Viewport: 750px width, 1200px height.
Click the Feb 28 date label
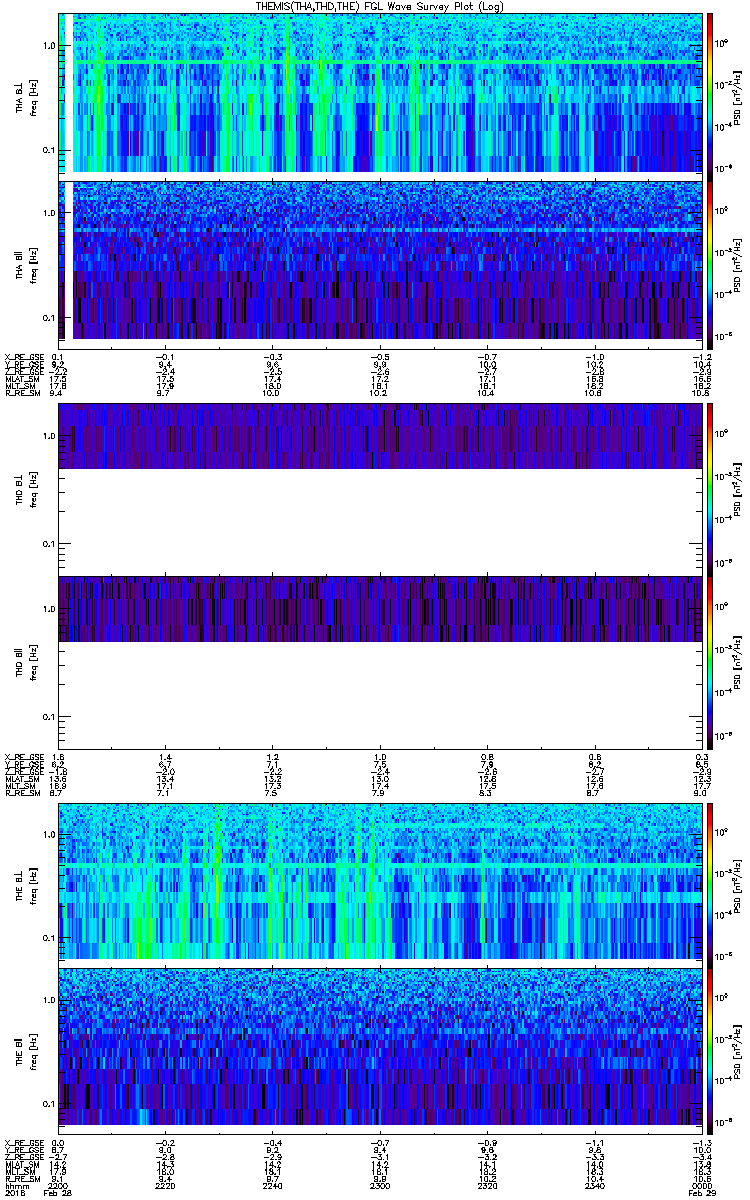point(58,1194)
